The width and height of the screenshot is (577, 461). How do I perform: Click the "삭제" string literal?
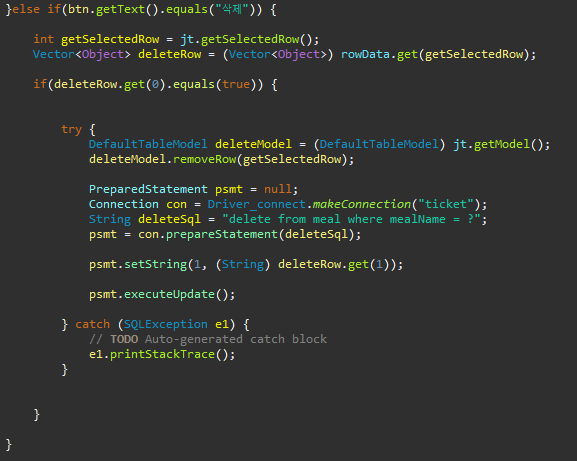(232, 9)
